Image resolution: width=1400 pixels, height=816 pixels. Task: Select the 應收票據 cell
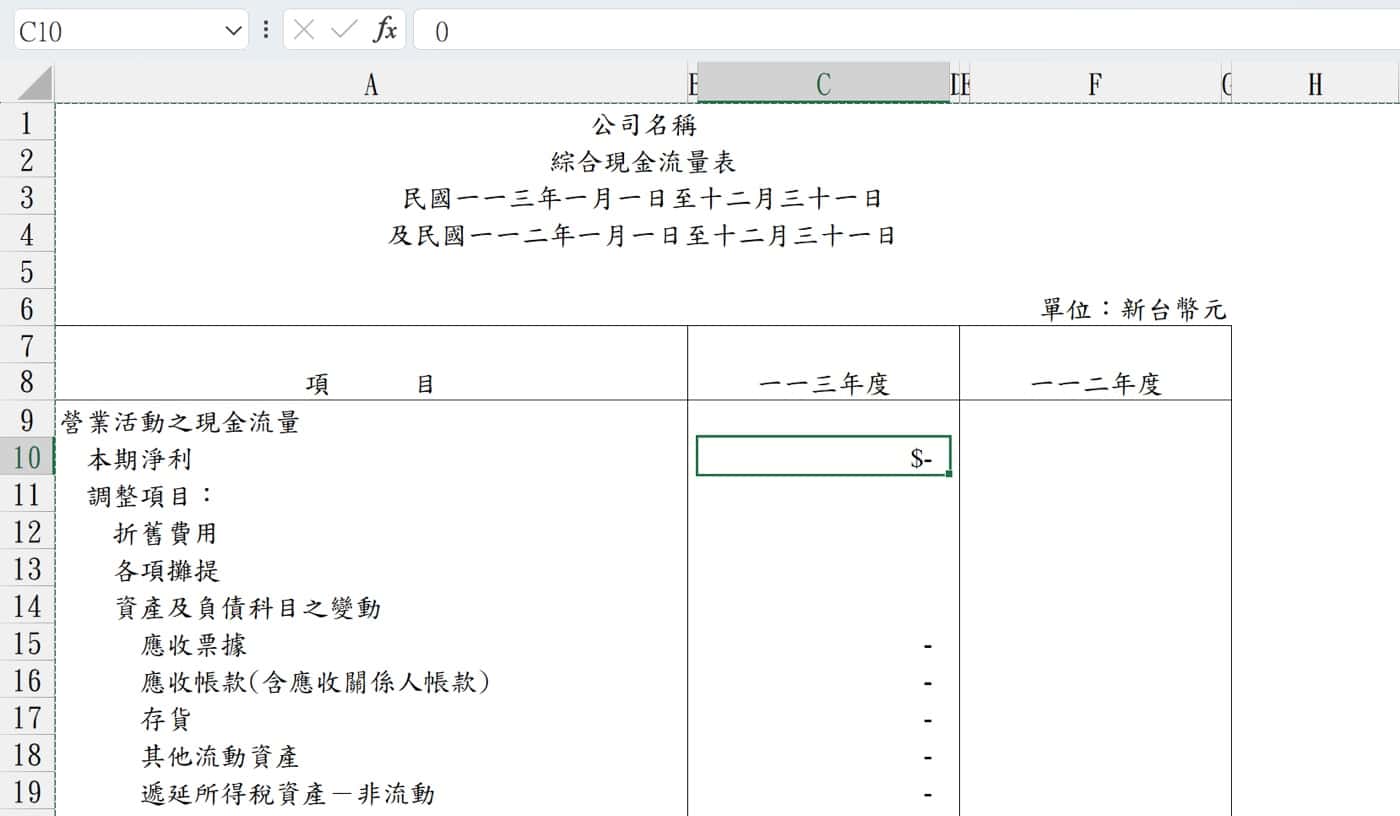(193, 646)
